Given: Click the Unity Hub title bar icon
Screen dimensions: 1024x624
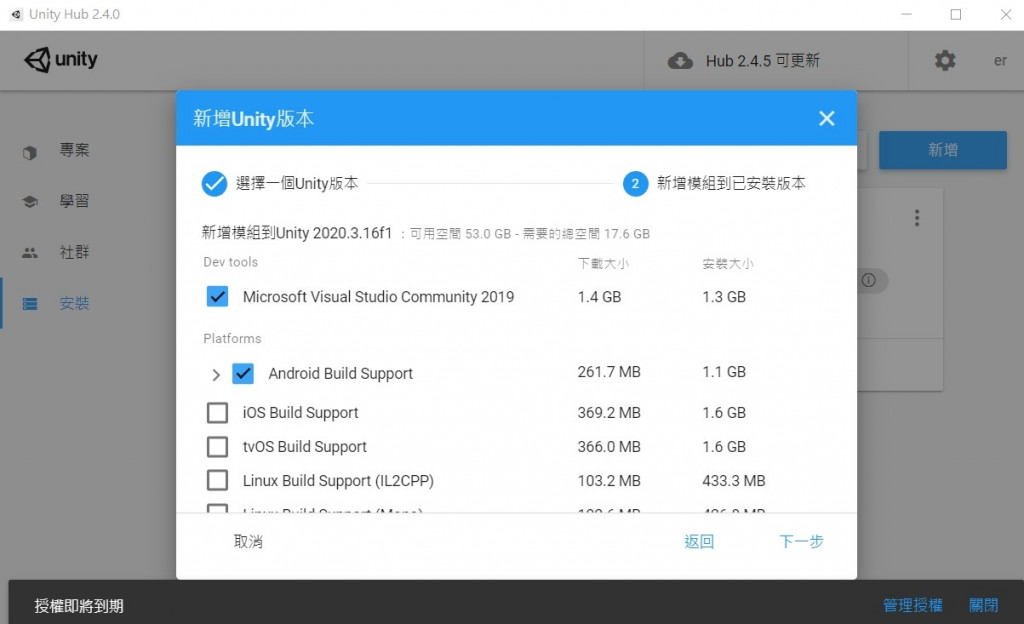Looking at the screenshot, I should 16,14.
